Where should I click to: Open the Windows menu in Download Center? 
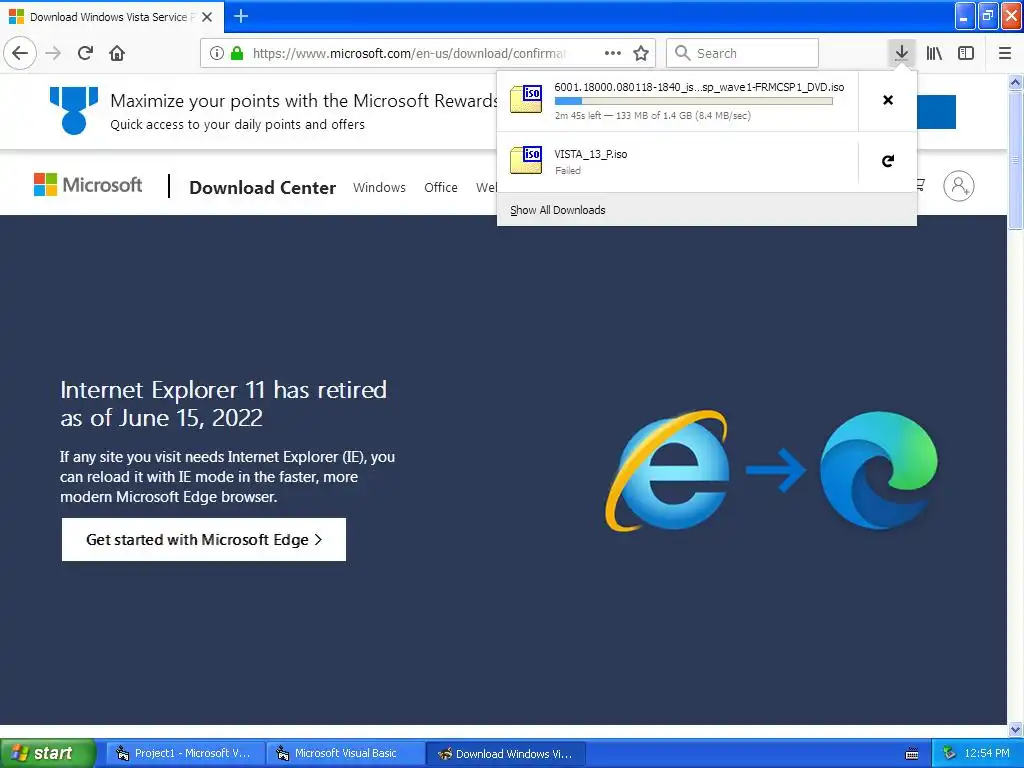pyautogui.click(x=379, y=187)
